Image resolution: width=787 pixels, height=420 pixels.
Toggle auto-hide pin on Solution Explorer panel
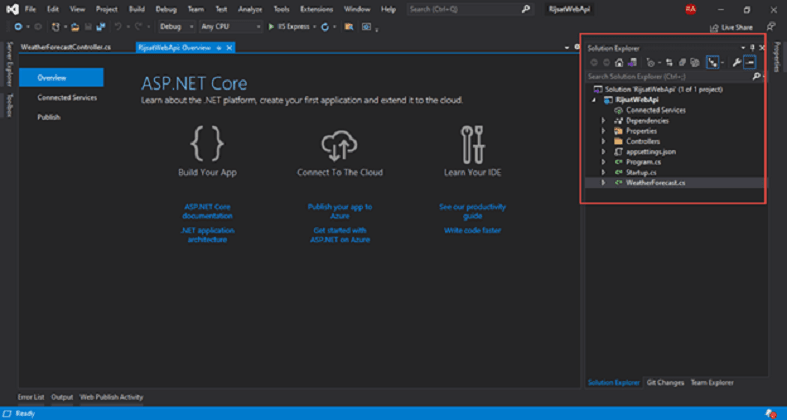[x=753, y=47]
